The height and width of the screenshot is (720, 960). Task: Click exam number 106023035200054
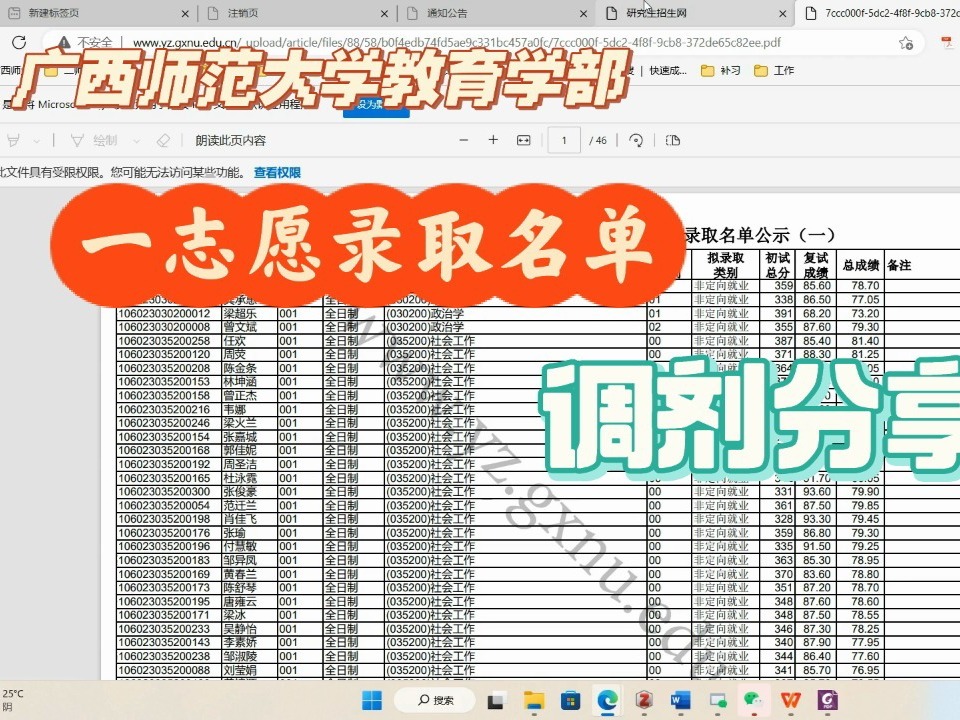(x=164, y=506)
